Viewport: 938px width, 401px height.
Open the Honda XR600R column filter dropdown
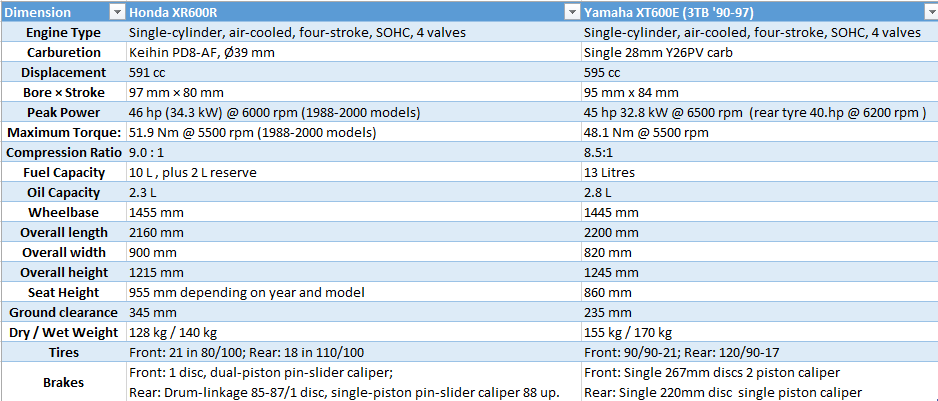pos(571,12)
